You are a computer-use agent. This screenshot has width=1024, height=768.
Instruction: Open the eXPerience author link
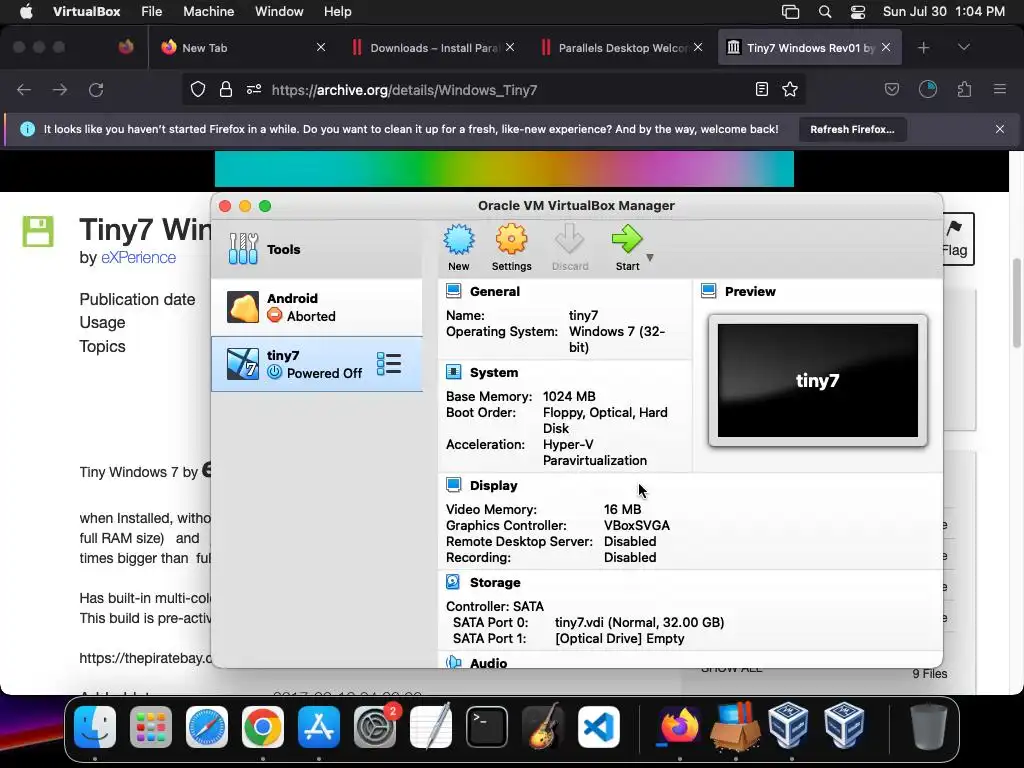point(138,257)
